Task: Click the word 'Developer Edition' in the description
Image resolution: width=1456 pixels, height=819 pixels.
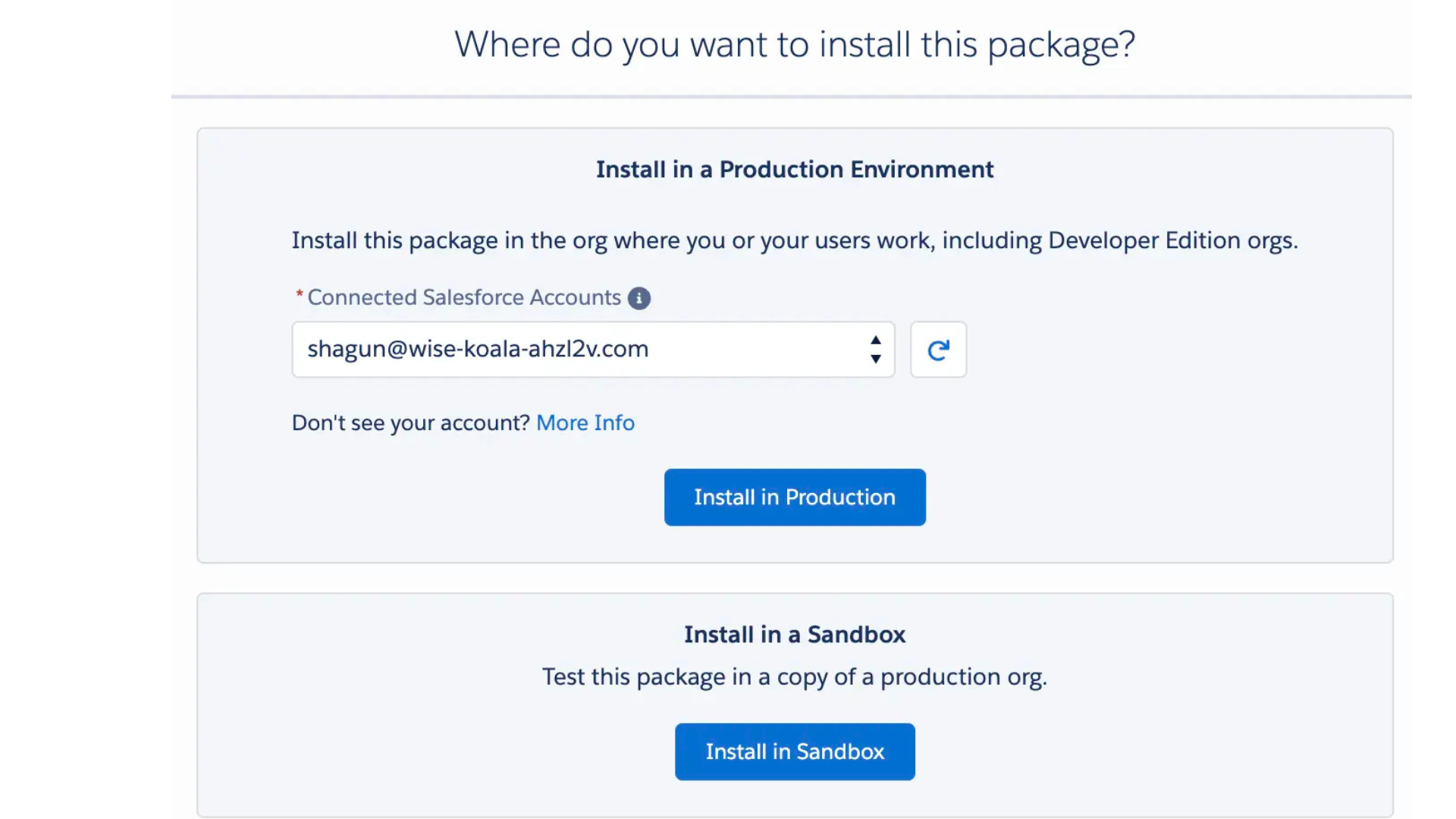Action: (x=1144, y=240)
